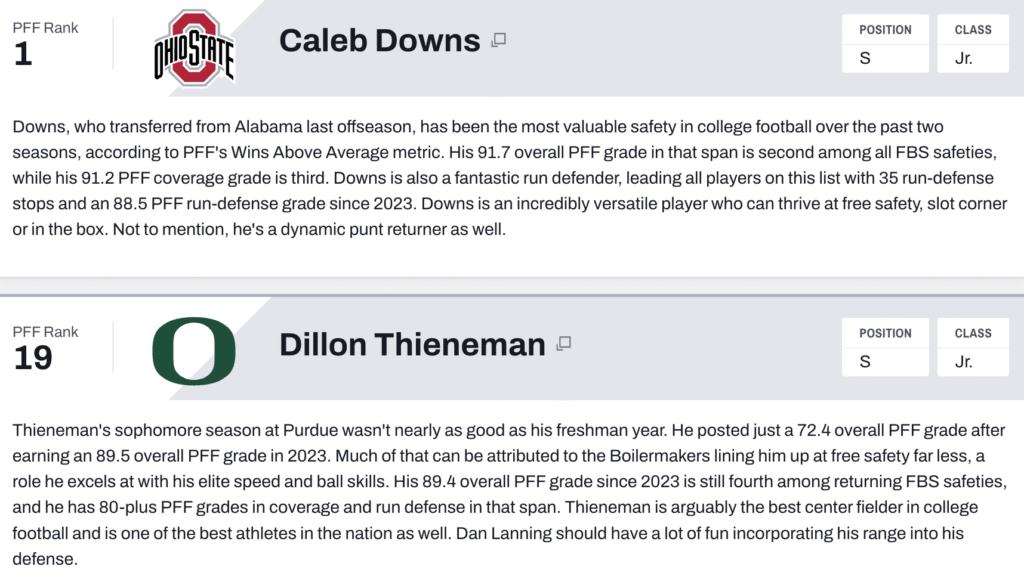
Task: Select Dillon Thieneman position value S
Action: (885, 362)
